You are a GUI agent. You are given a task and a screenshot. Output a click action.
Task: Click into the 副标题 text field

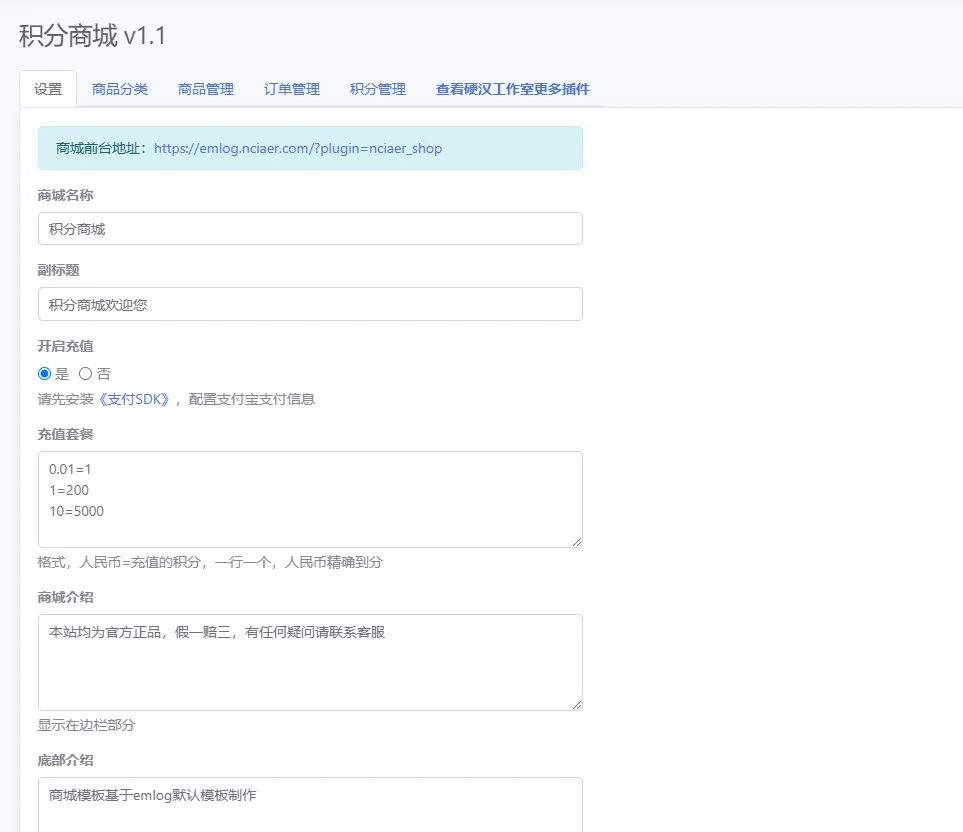click(310, 304)
